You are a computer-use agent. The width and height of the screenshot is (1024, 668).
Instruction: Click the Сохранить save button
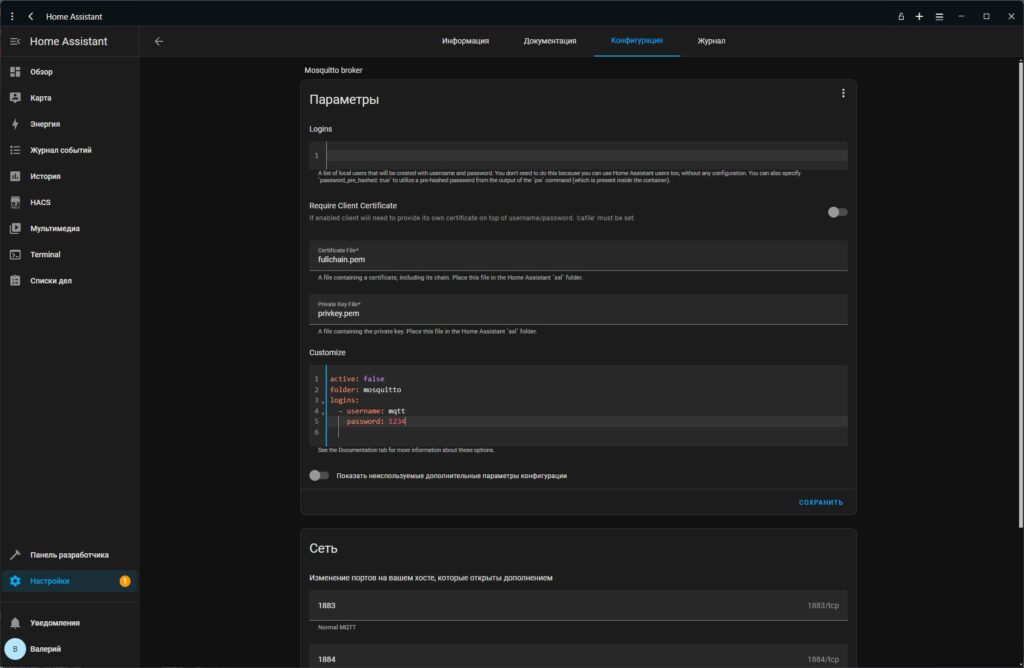[x=820, y=502]
